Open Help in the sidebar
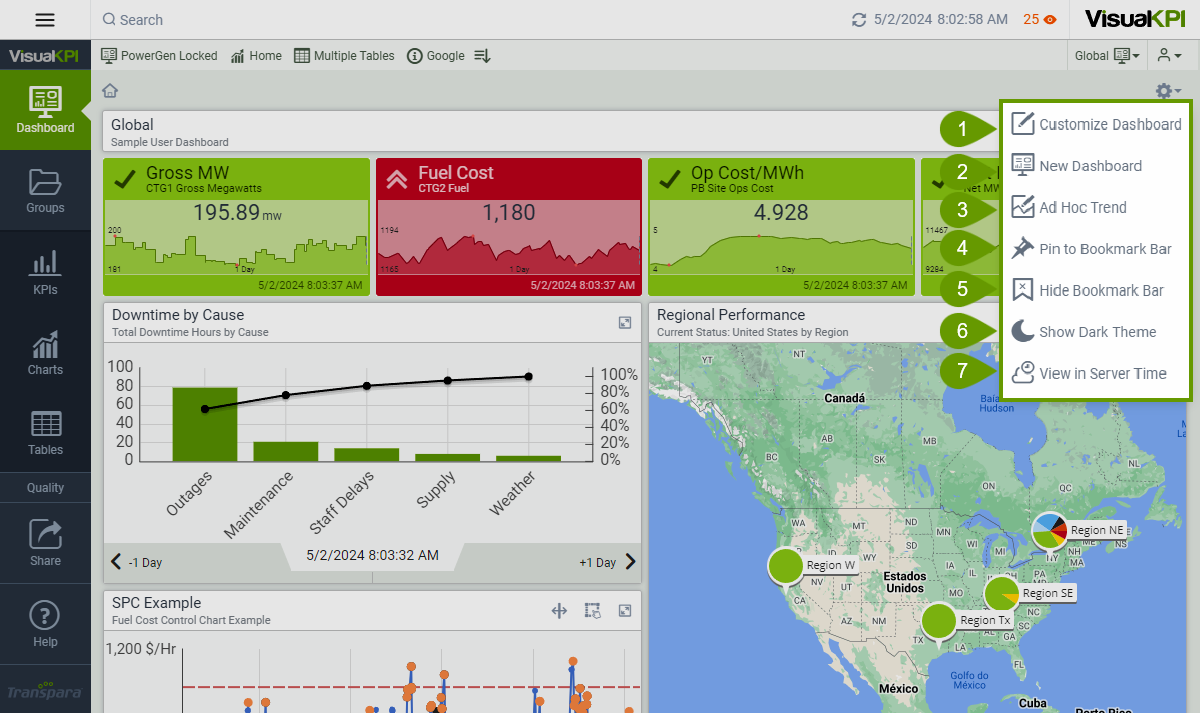The image size is (1200, 713). [45, 623]
